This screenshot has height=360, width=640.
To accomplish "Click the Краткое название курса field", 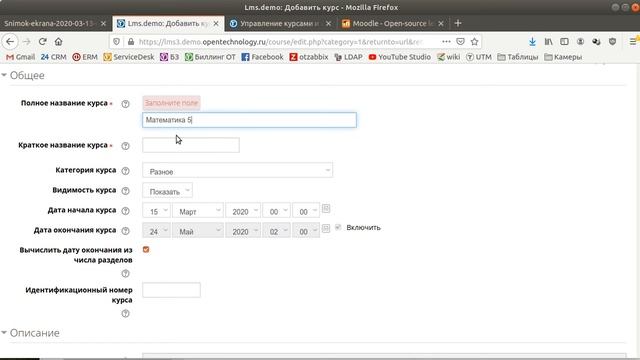I will coord(191,145).
